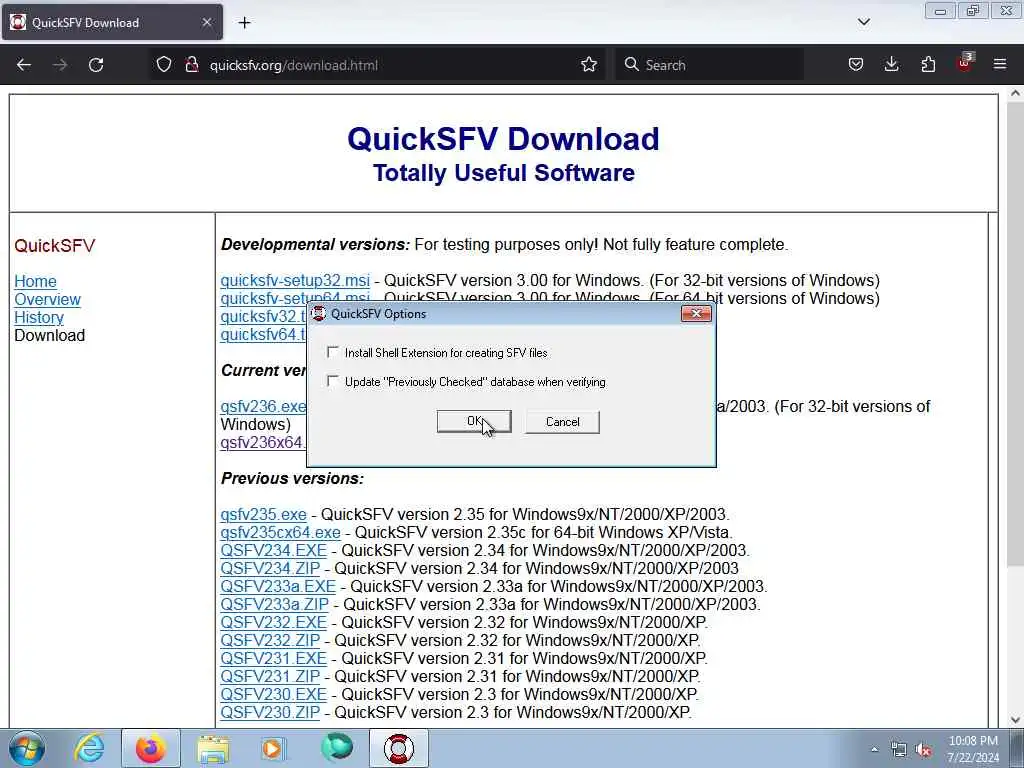1024x768 pixels.
Task: Cancel the QuickSFV Options dialog
Action: pyautogui.click(x=562, y=421)
